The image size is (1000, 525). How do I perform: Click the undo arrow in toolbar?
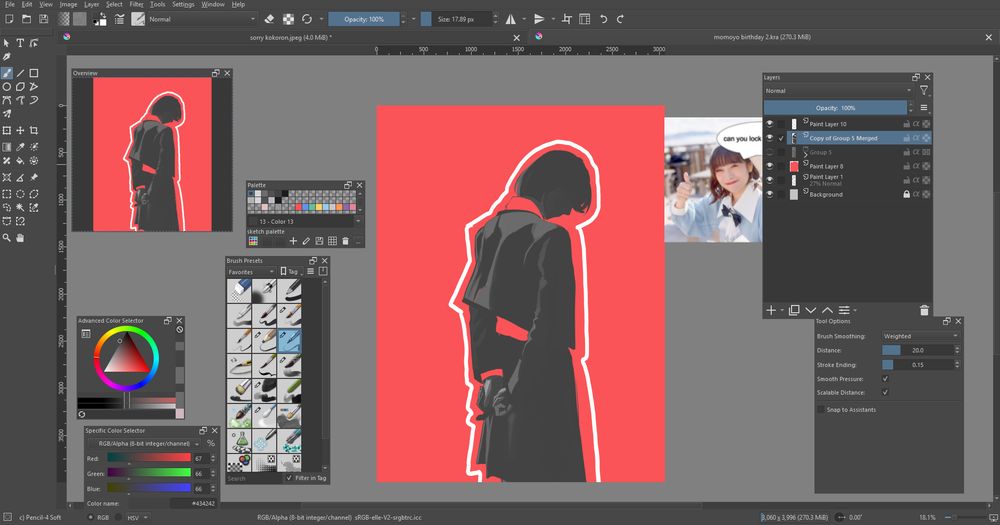(x=604, y=19)
